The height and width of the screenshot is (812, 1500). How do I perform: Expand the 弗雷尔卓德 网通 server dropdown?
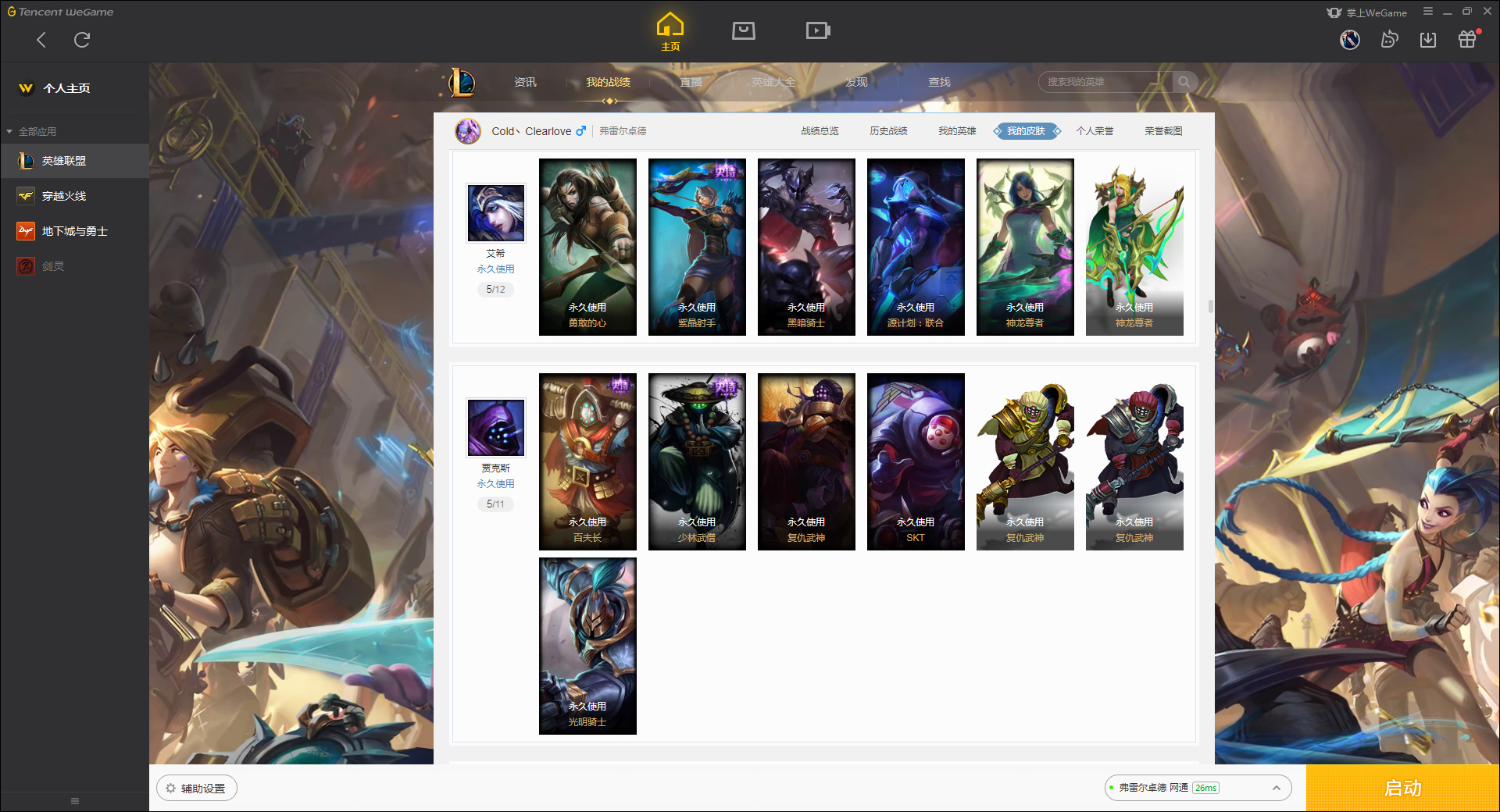(x=1198, y=789)
